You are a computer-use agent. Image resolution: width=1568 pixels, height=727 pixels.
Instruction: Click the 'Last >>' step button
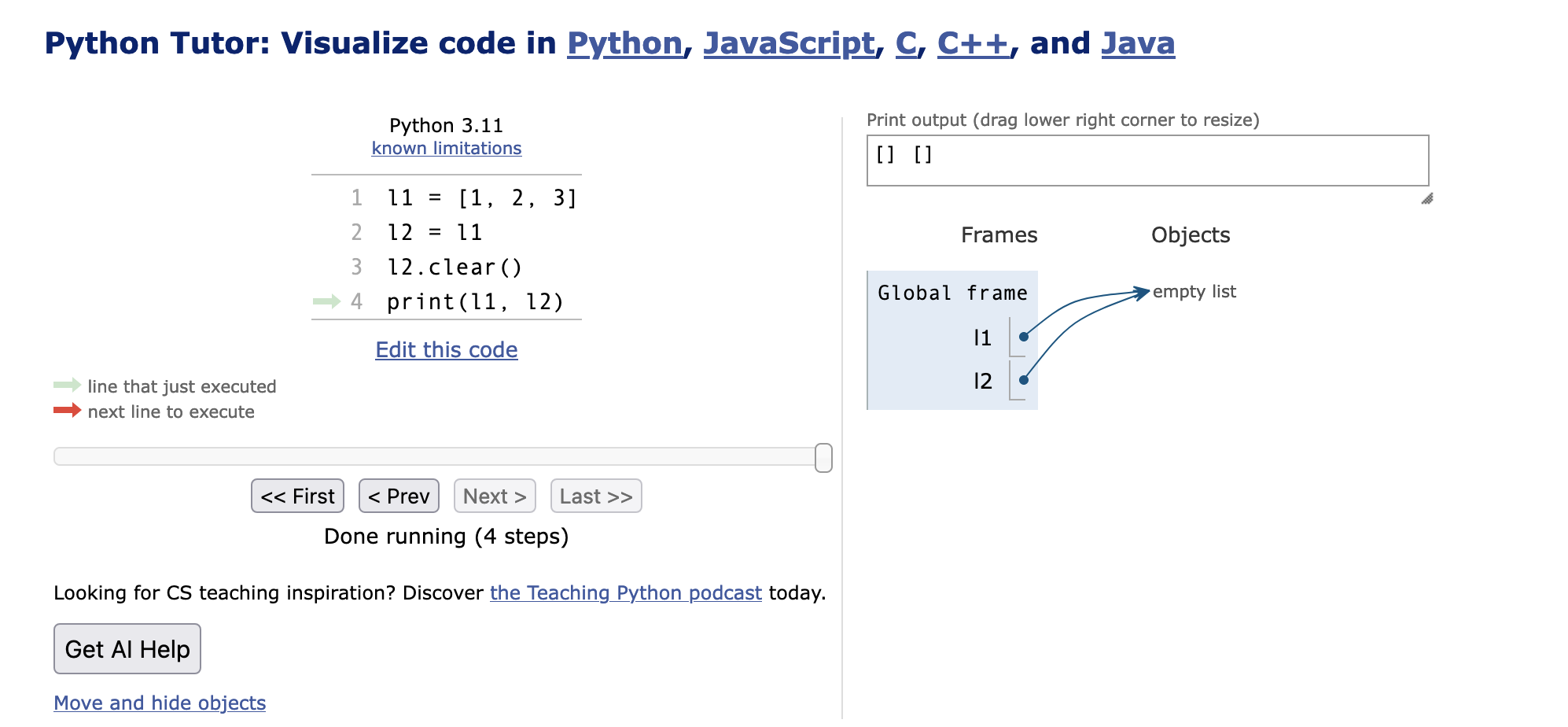point(595,496)
